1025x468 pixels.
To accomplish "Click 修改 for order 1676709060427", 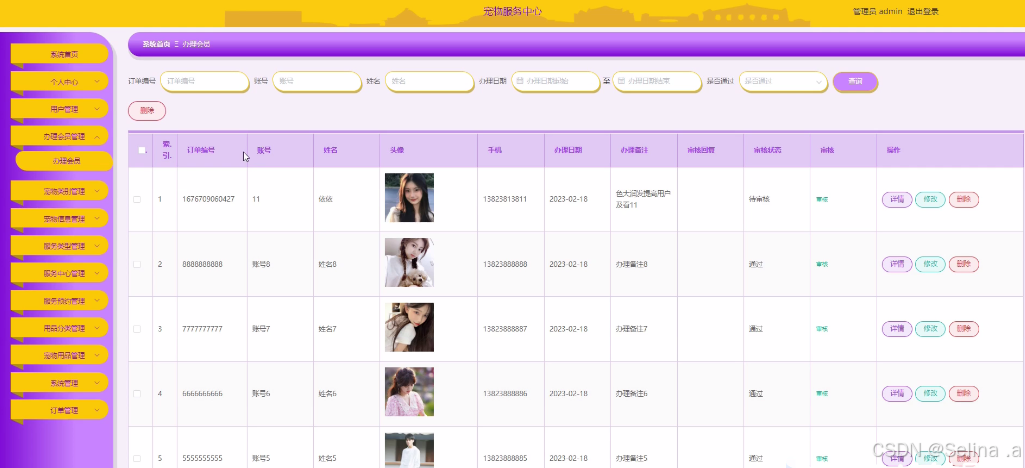I will [930, 199].
